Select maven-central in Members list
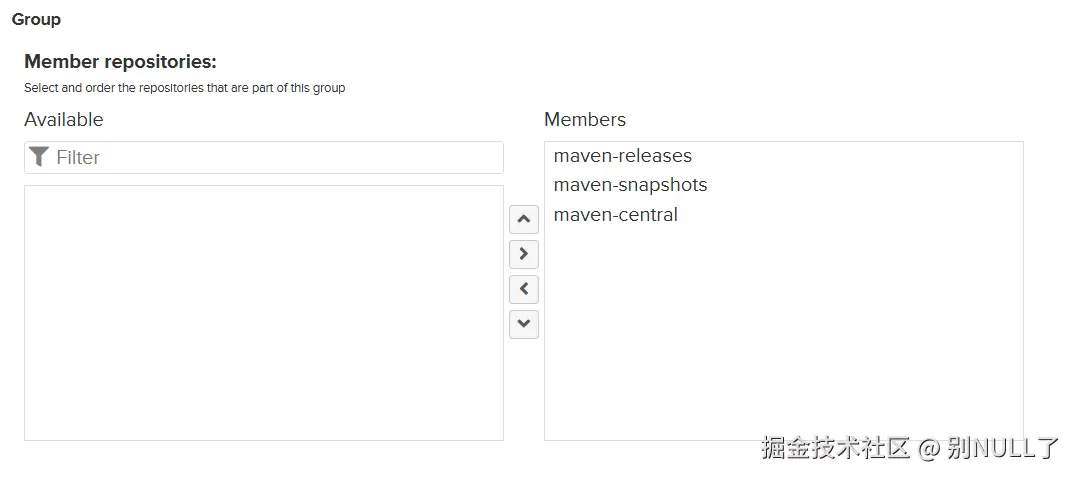The image size is (1077, 478). click(615, 215)
